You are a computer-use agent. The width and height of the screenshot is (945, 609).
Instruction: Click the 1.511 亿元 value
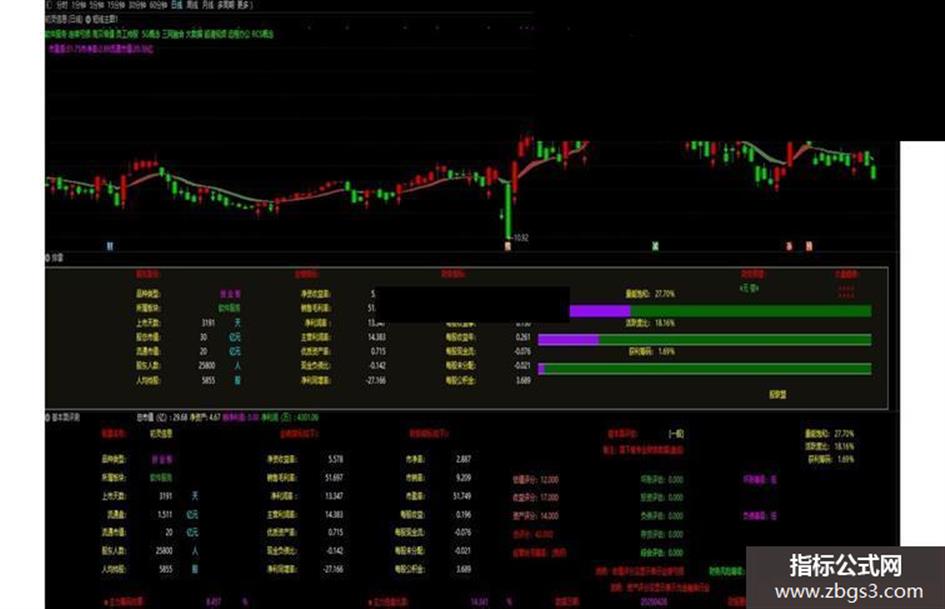(x=165, y=514)
